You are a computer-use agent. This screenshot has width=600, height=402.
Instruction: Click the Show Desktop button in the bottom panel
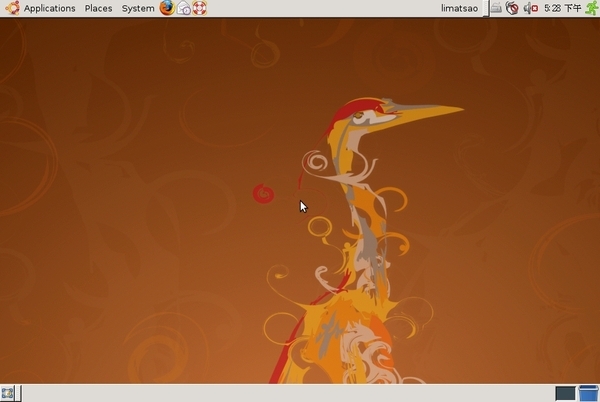tap(7, 393)
